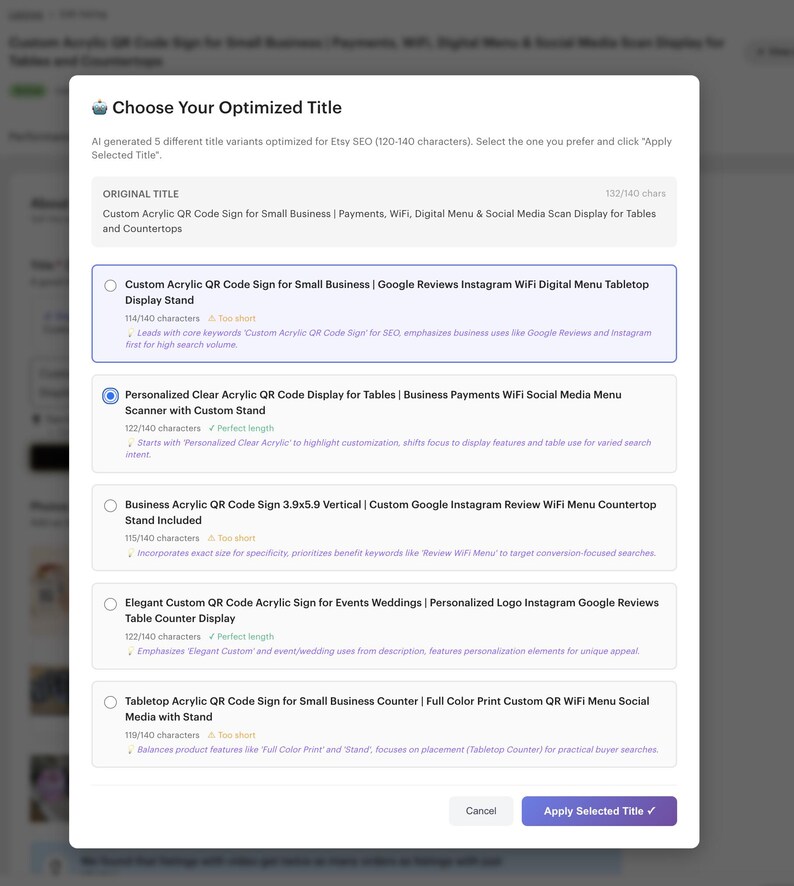The width and height of the screenshot is (794, 886).
Task: Click the lightbulb icon under Personalized variant
Action: click(131, 442)
